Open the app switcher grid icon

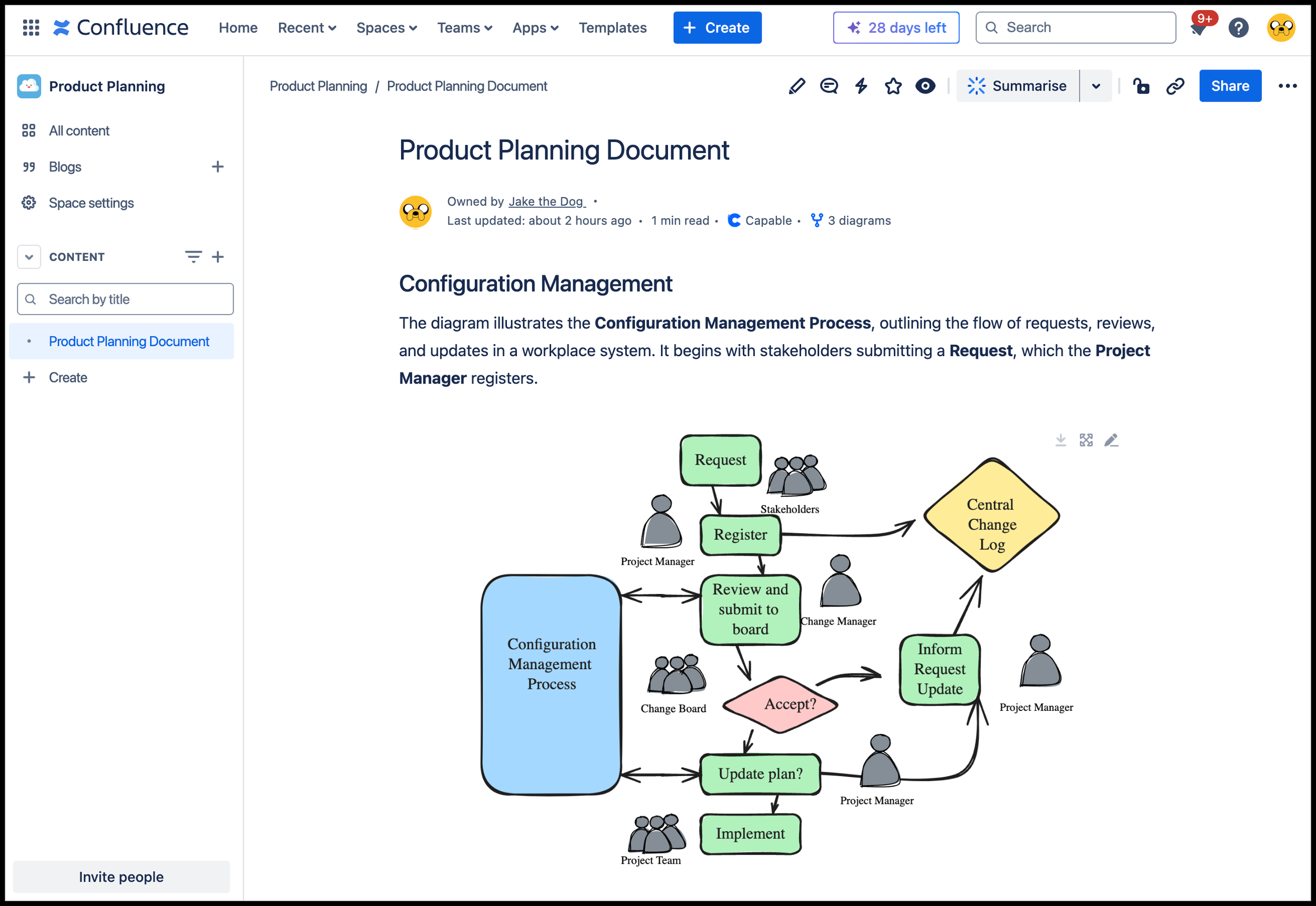click(x=31, y=27)
